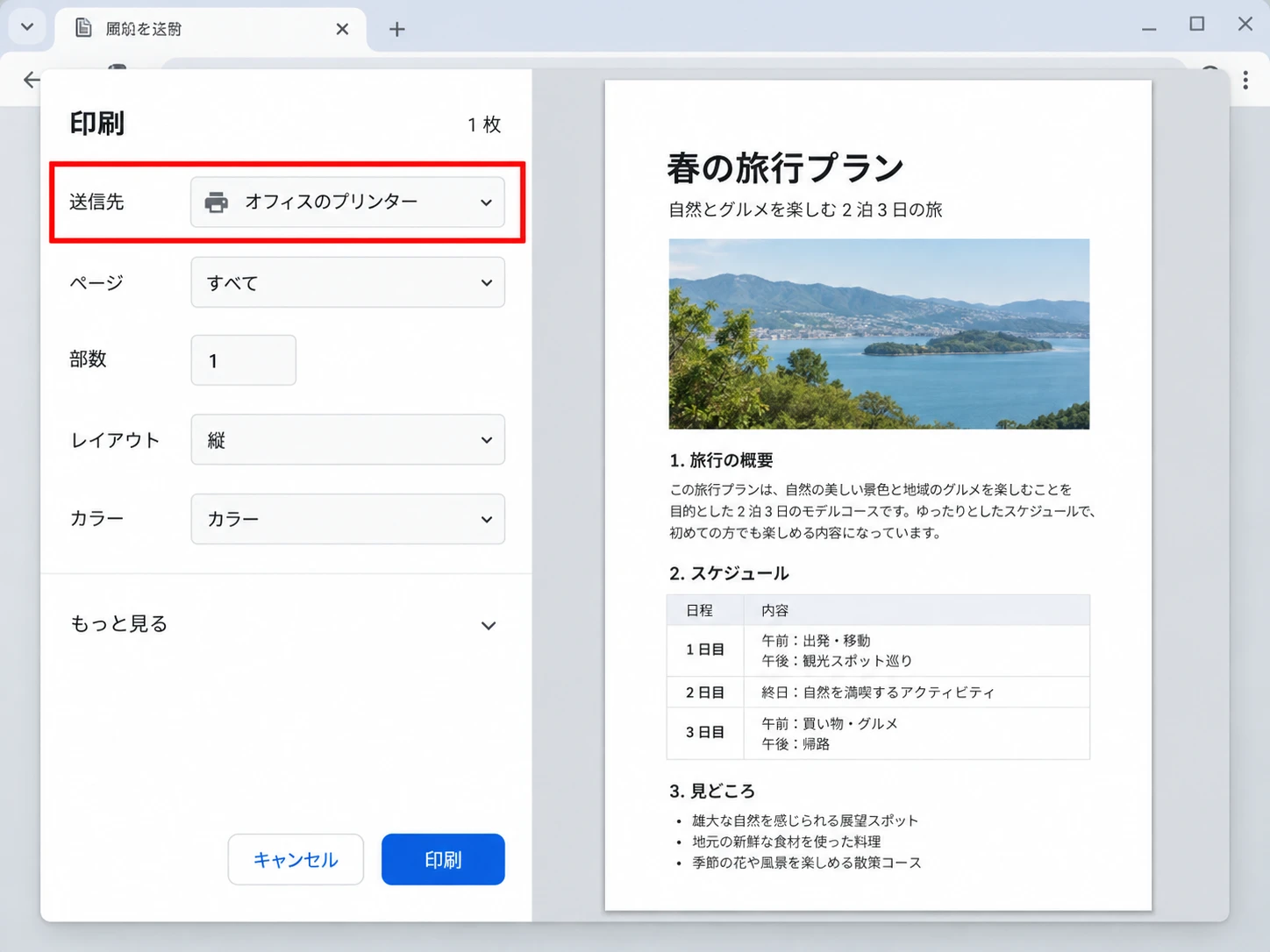The height and width of the screenshot is (952, 1270).
Task: Open a new browser tab with plus icon
Action: pos(397,30)
